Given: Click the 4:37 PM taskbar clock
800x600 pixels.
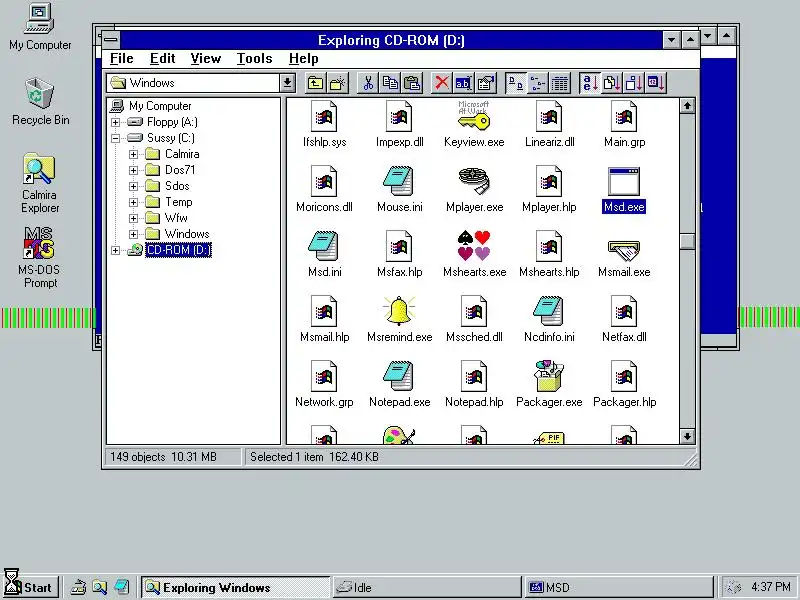Looking at the screenshot, I should tap(770, 587).
